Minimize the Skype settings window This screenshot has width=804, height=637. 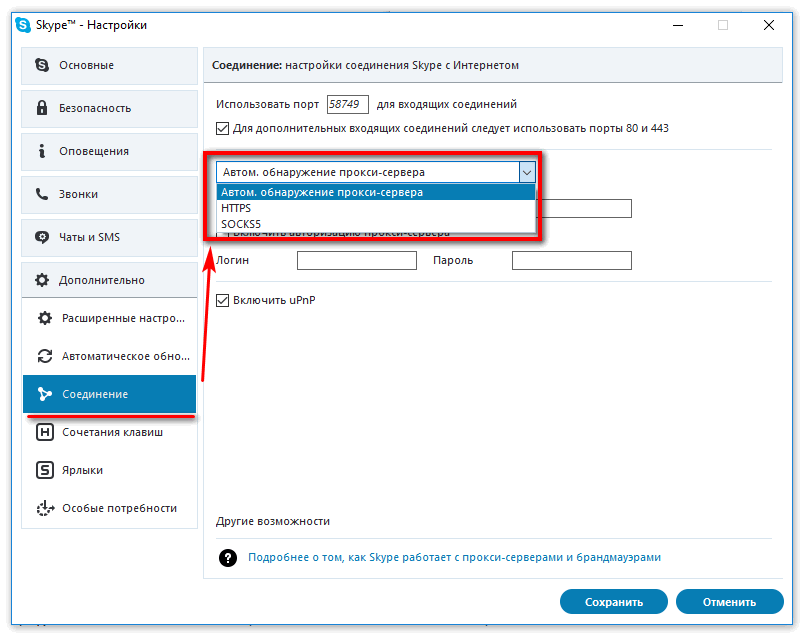pyautogui.click(x=678, y=25)
